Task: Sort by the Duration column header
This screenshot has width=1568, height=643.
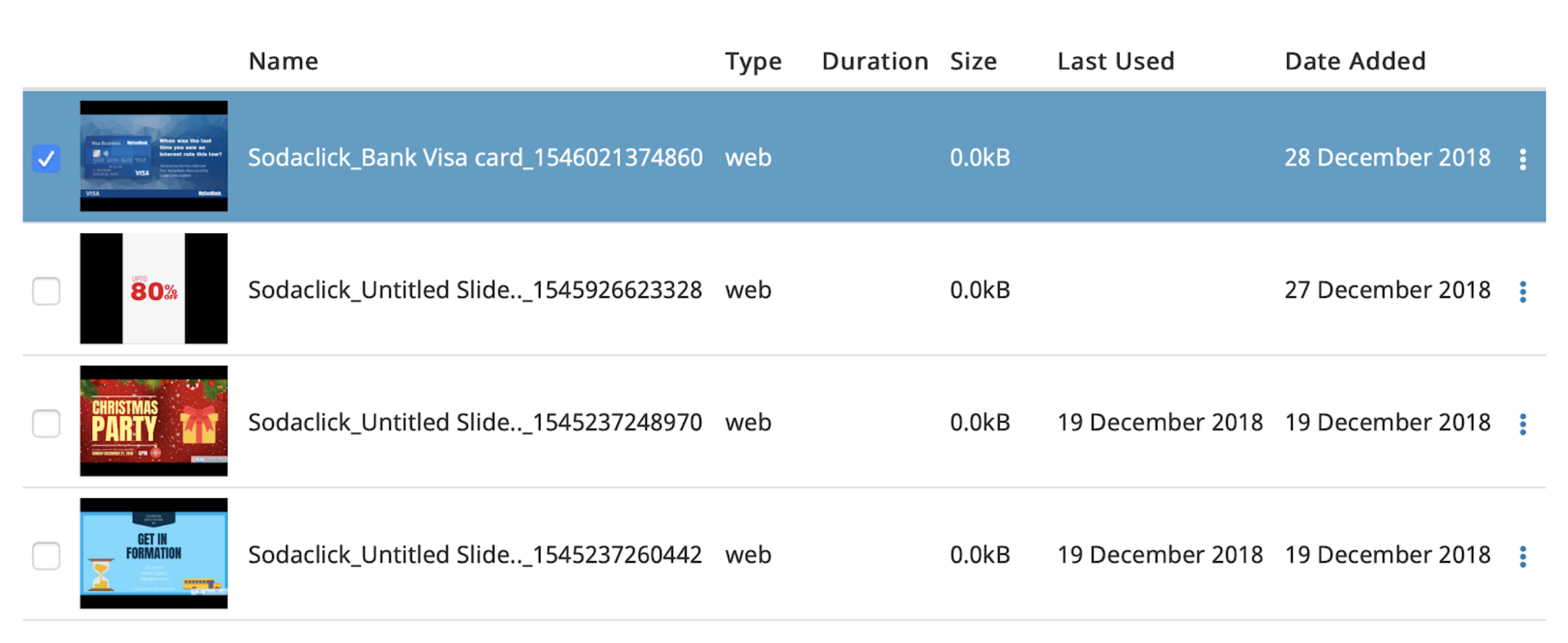Action: coord(874,61)
